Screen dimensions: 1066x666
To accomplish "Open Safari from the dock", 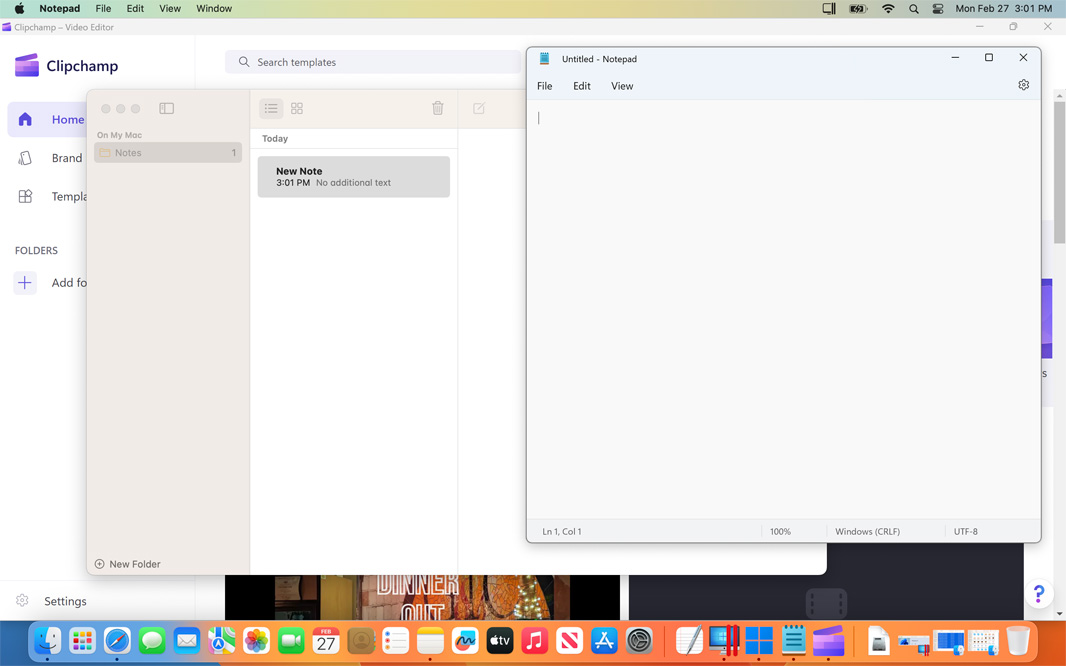I will point(117,640).
